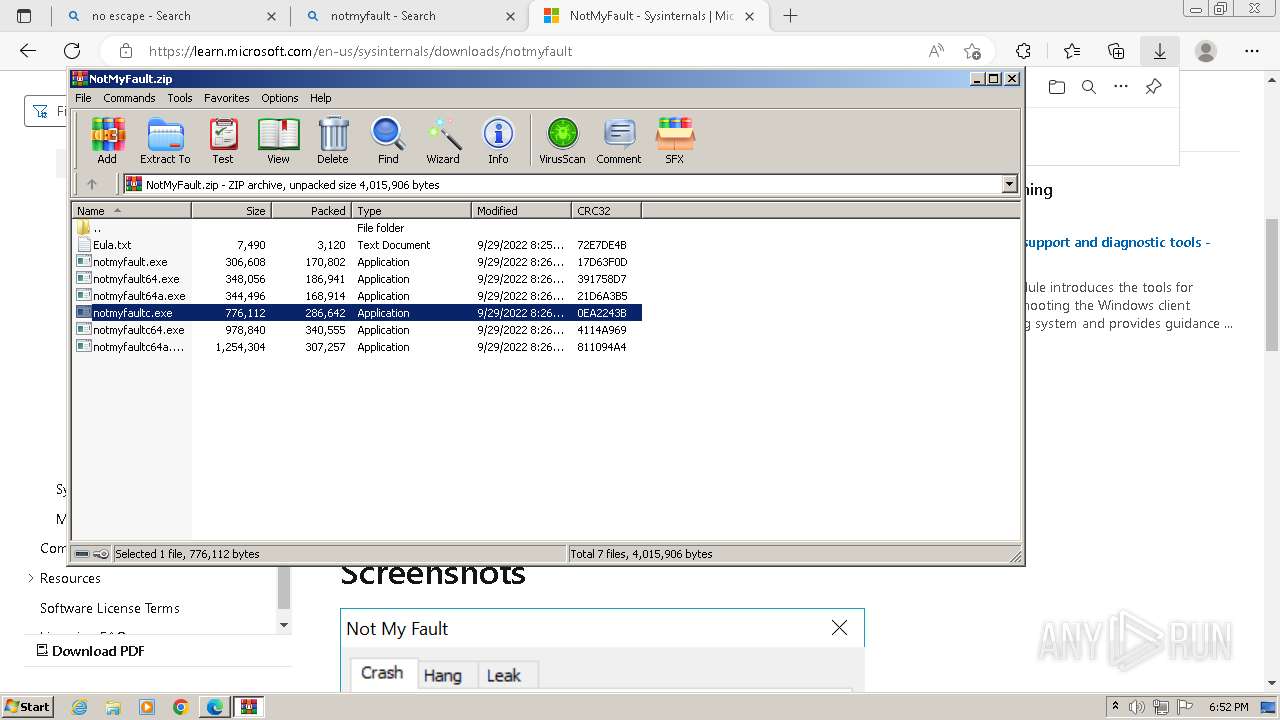The width and height of the screenshot is (1280, 720).
Task: Open Edge settings and more menu
Action: pyautogui.click(x=1252, y=51)
